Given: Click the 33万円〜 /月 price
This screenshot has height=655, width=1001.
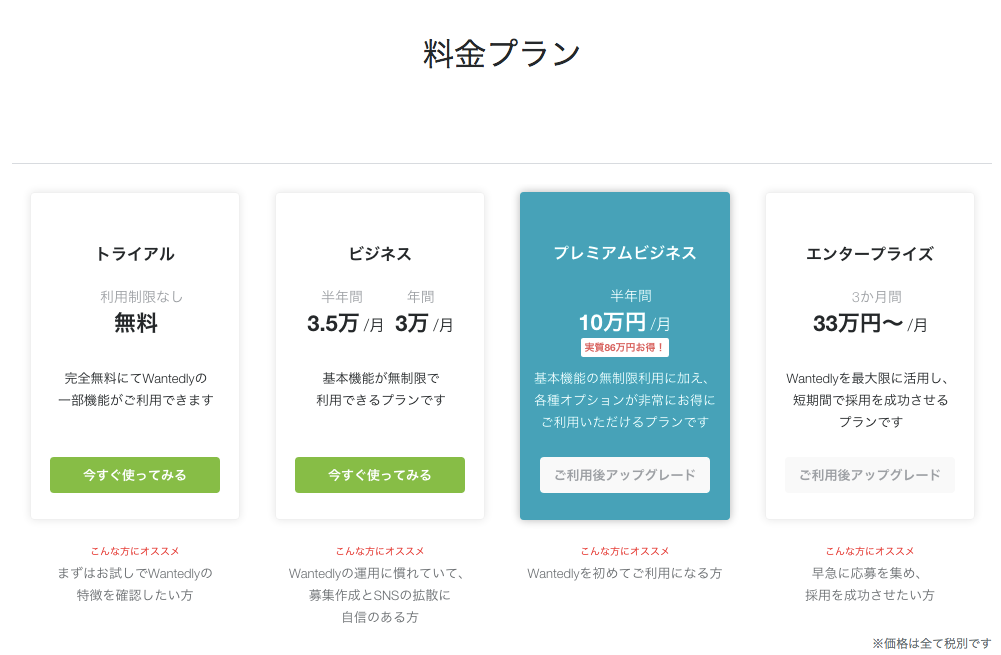Looking at the screenshot, I should (x=870, y=324).
